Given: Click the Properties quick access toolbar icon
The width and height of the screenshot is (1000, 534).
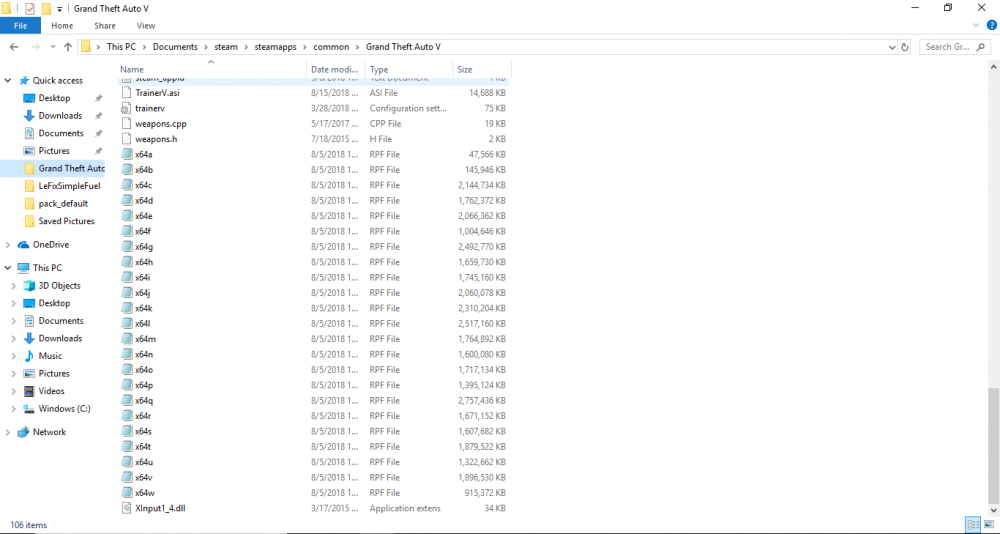Looking at the screenshot, I should pos(29,8).
